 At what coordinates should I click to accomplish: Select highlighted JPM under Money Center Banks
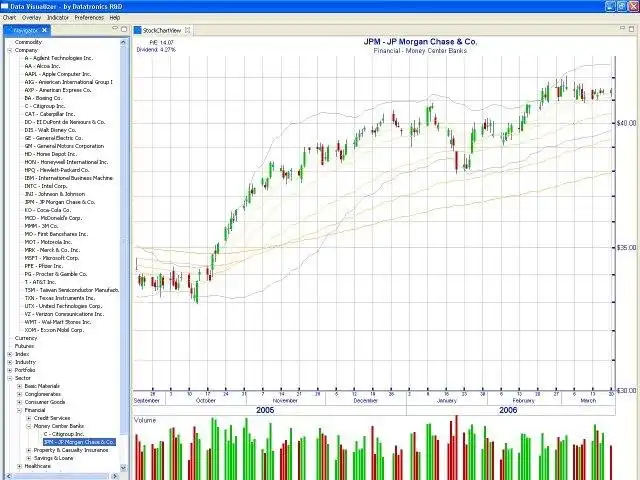[x=79, y=442]
